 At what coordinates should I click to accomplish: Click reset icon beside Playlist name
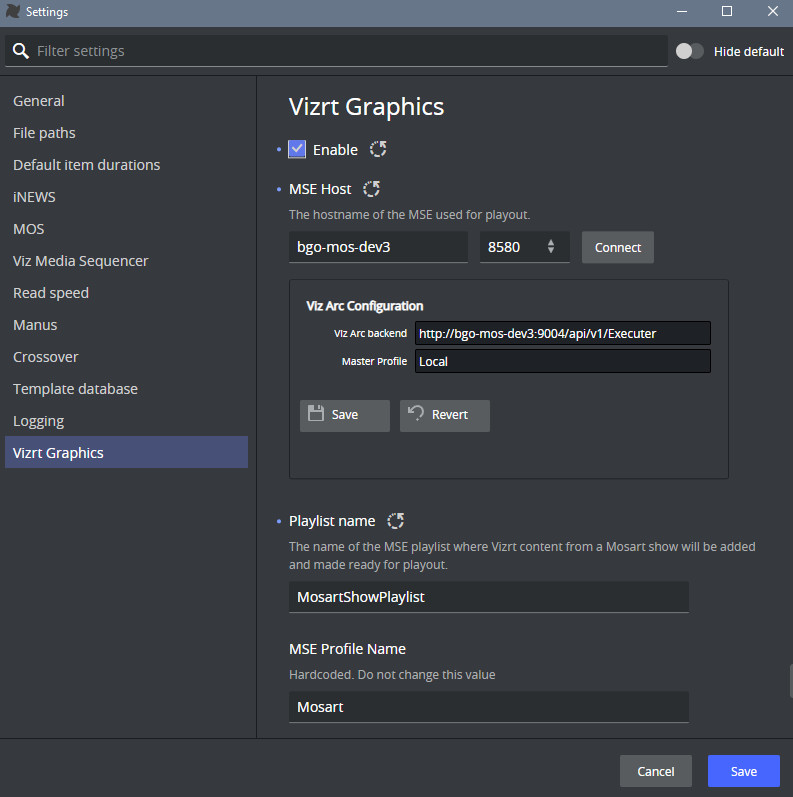tap(395, 521)
